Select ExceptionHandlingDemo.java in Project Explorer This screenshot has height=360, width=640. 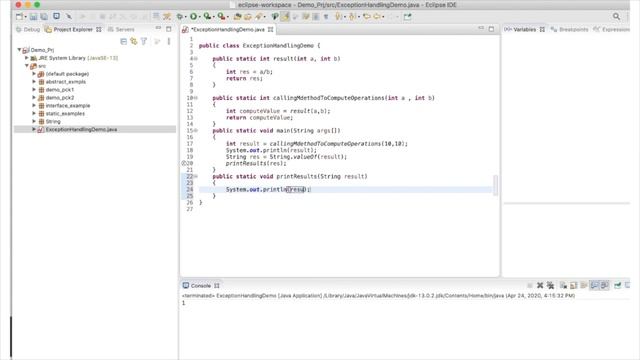(x=81, y=129)
